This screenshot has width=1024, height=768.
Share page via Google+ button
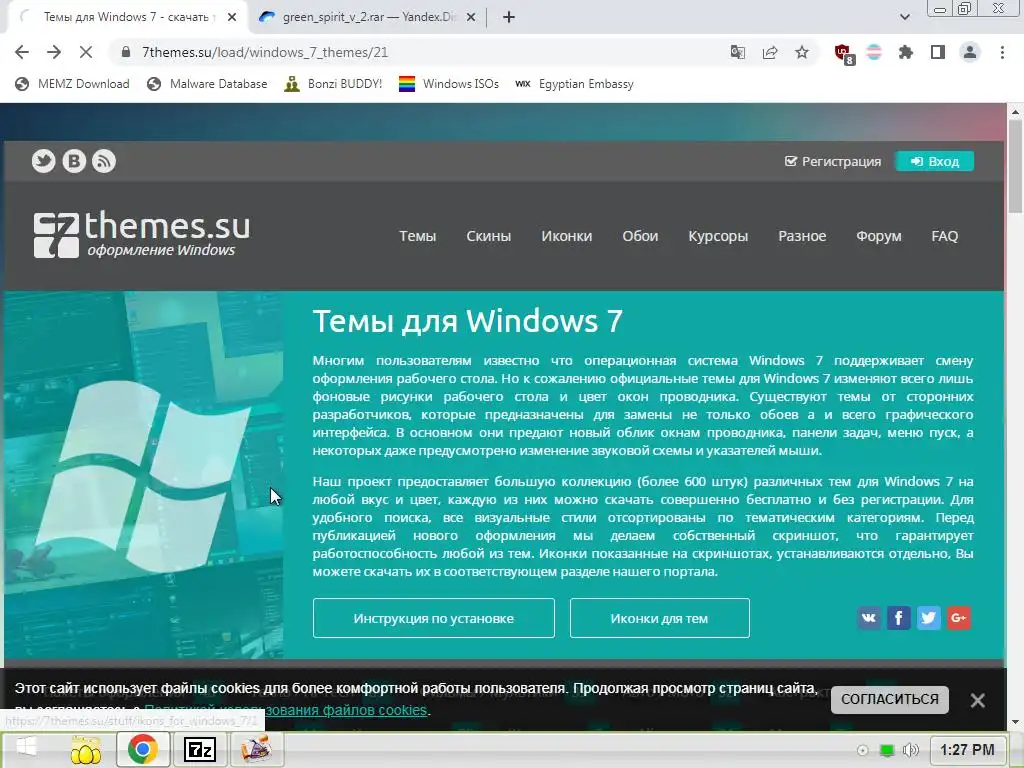click(959, 618)
